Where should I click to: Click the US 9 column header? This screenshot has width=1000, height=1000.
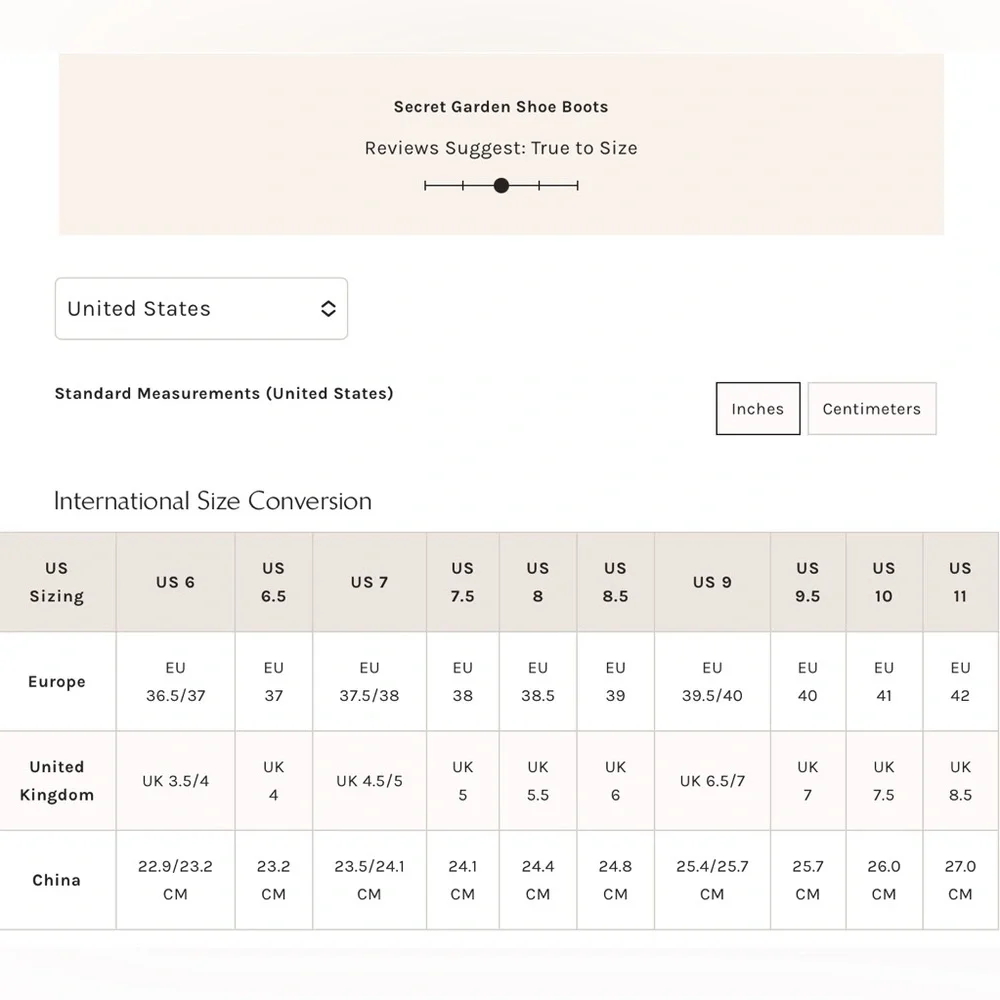(712, 582)
